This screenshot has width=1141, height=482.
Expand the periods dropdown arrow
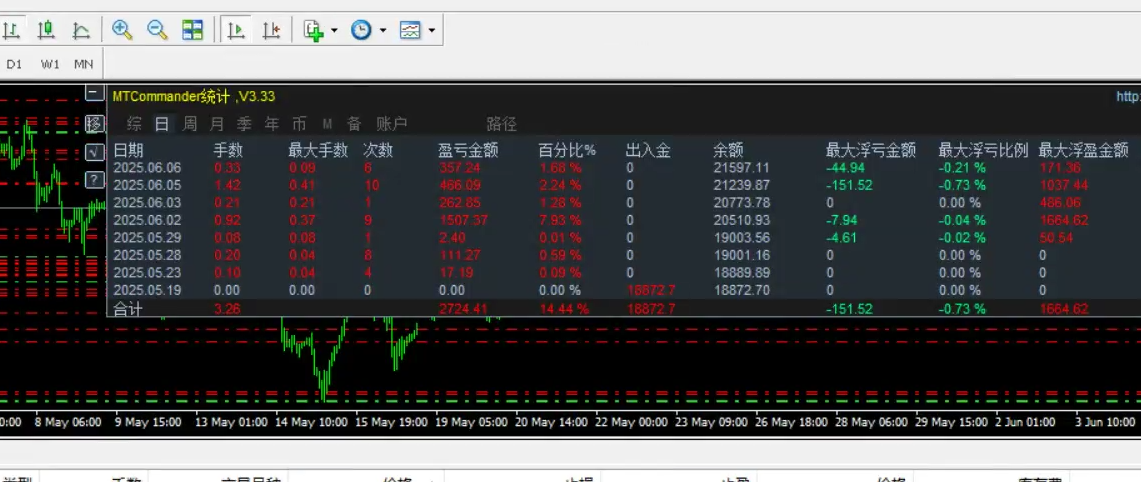point(383,31)
